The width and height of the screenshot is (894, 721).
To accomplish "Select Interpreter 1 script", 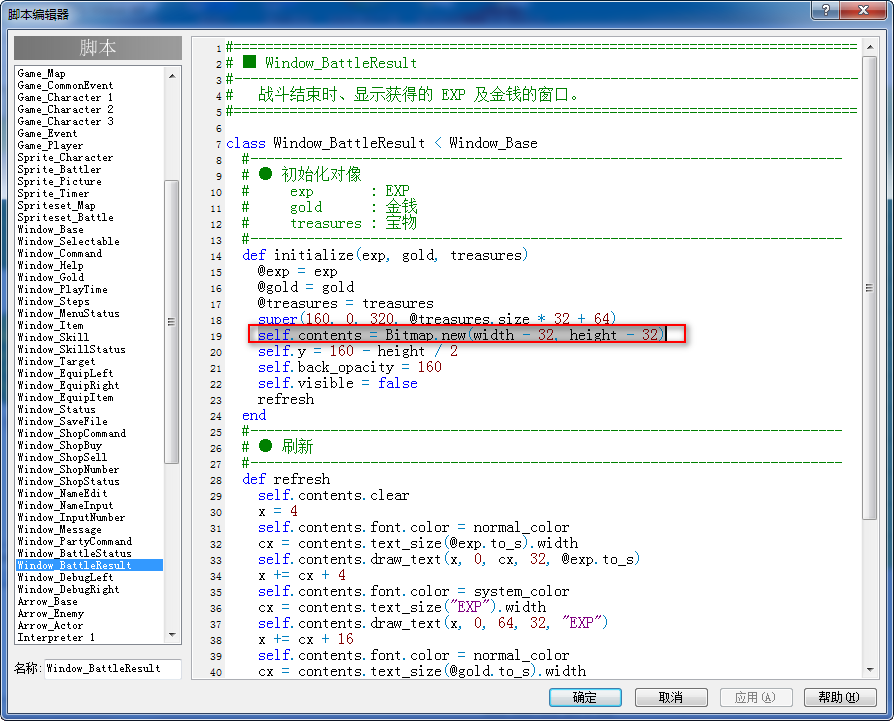I will [x=56, y=637].
